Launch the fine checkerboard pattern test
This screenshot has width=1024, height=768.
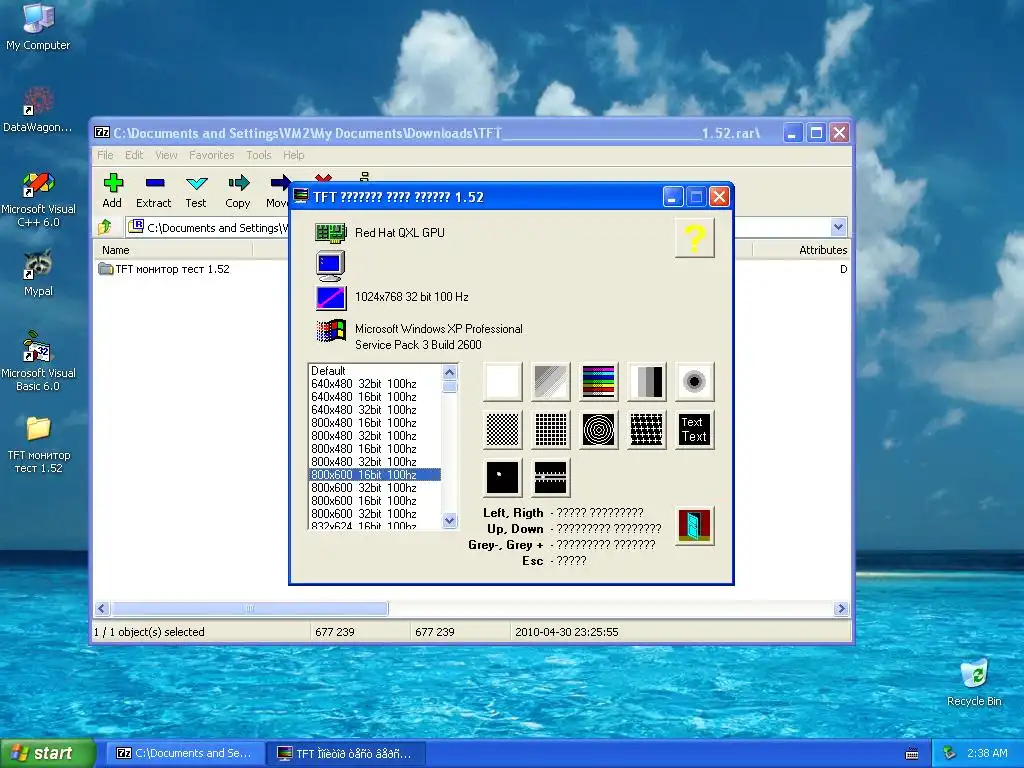[503, 430]
